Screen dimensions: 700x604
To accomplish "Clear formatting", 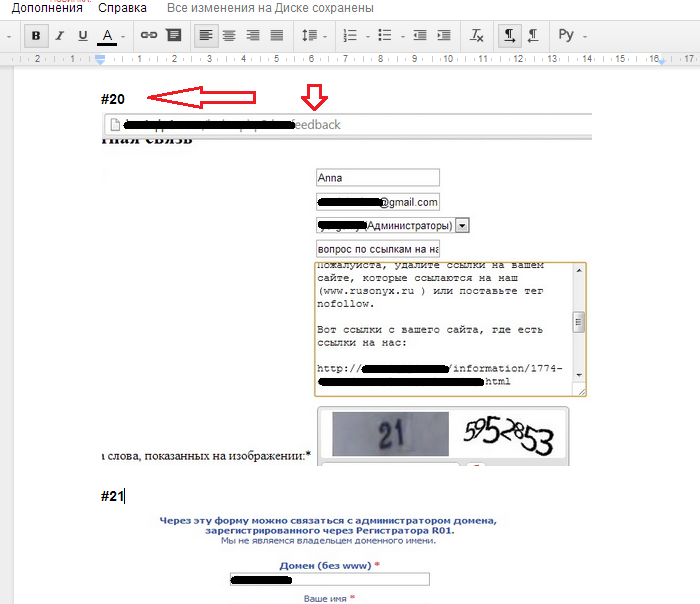I will coord(476,35).
